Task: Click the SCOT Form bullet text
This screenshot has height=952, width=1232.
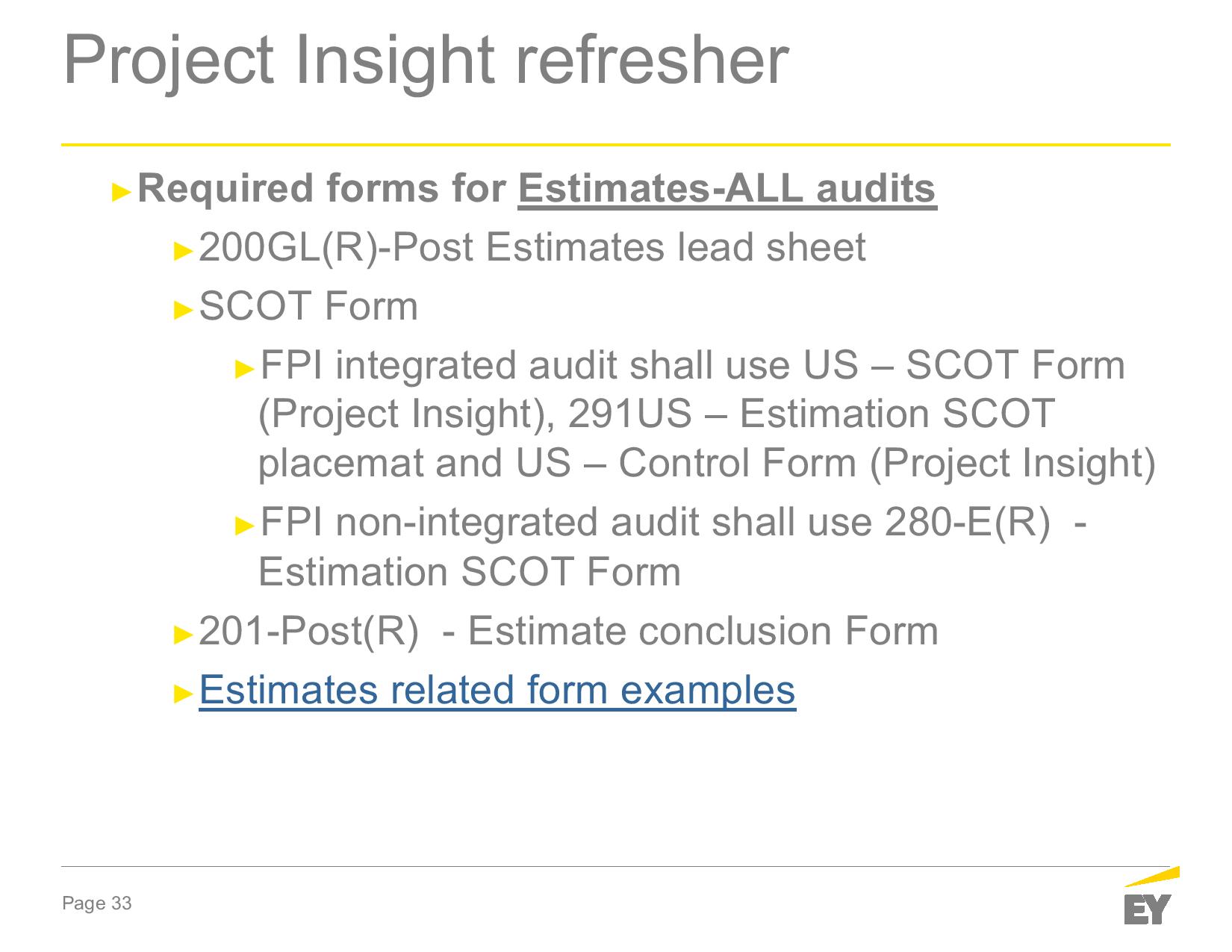Action: click(308, 306)
